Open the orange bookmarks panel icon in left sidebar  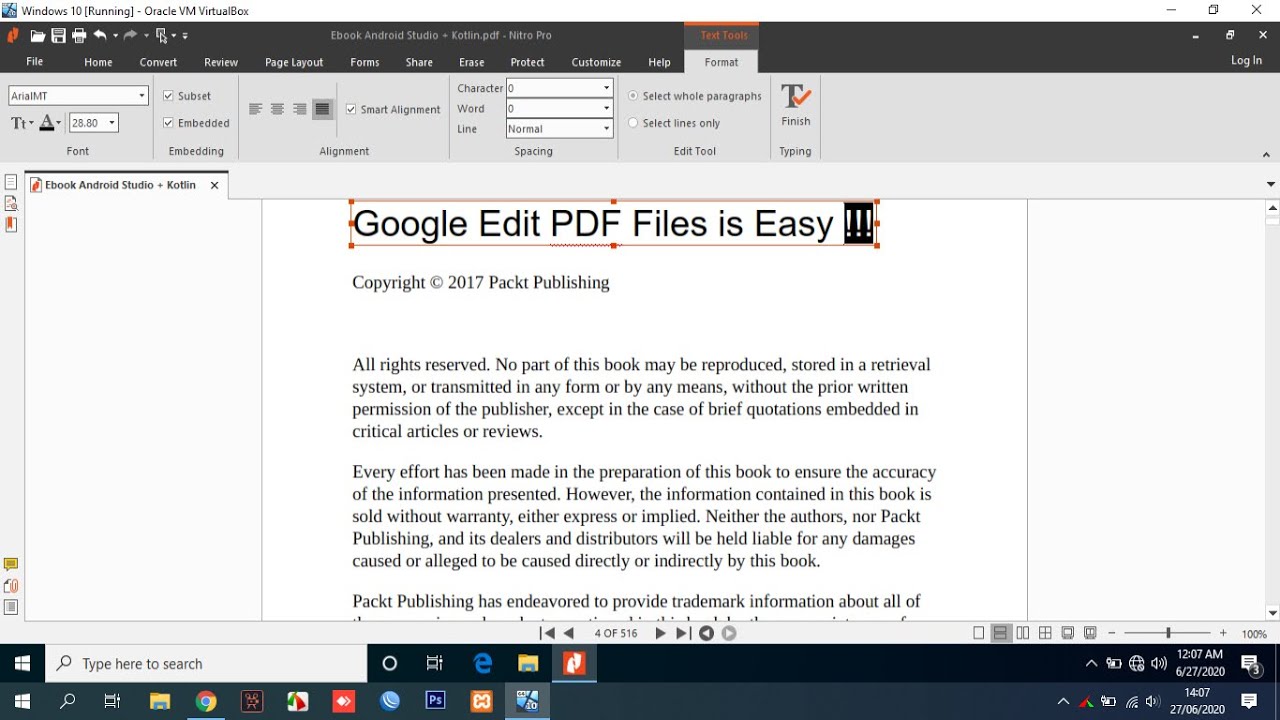pyautogui.click(x=11, y=224)
